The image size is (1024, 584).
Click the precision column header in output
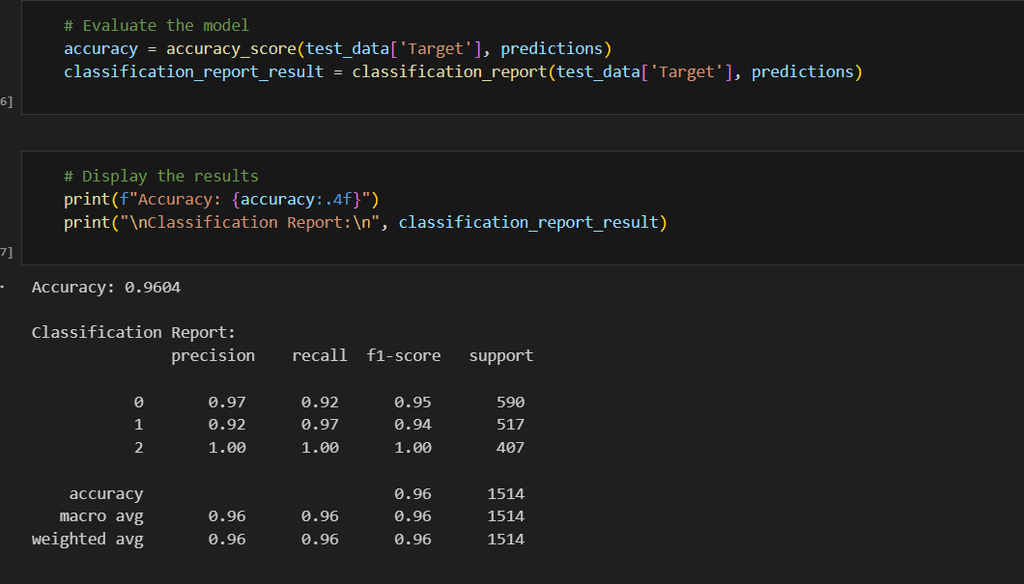click(x=213, y=356)
